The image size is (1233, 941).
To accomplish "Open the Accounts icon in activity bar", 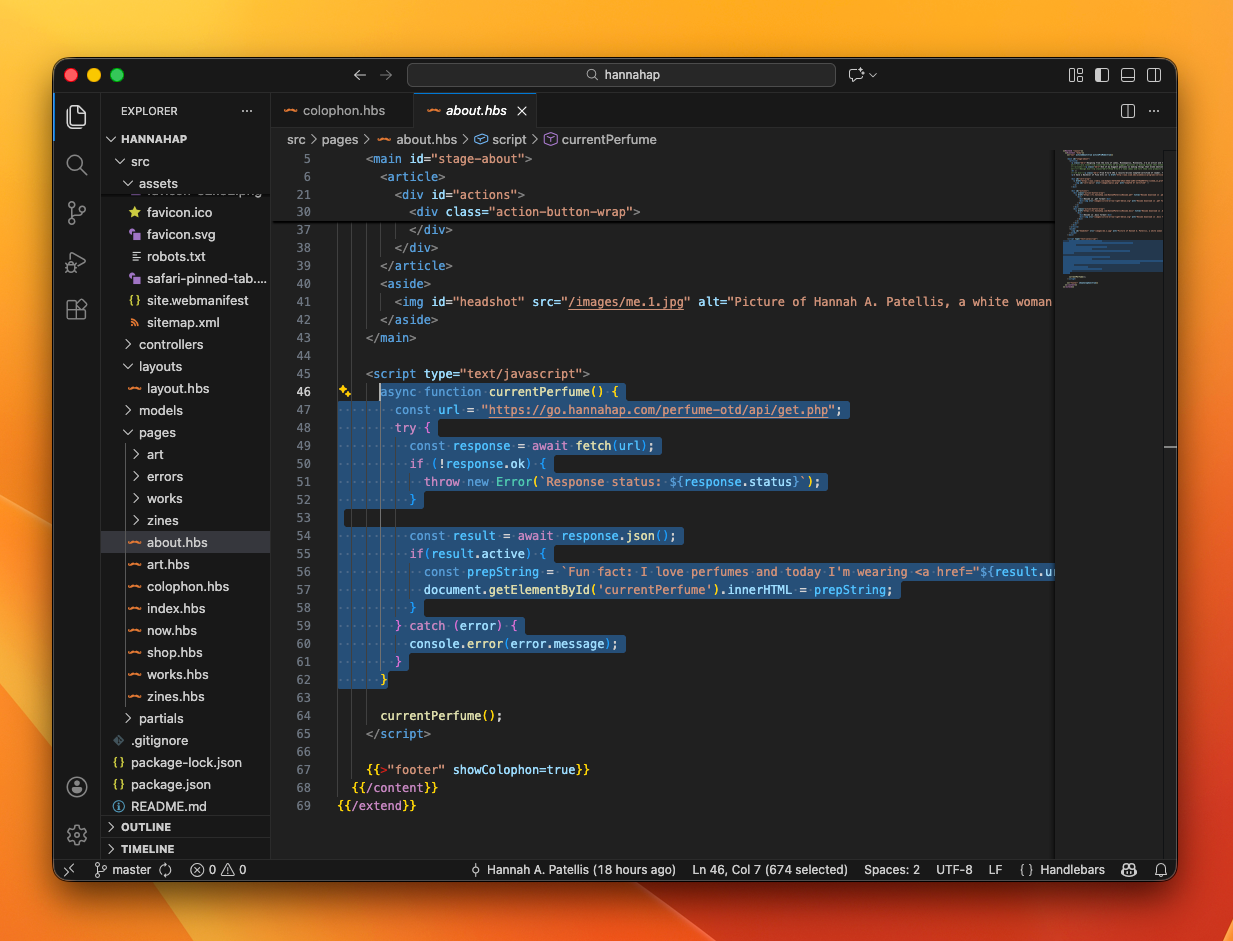I will coord(77,787).
